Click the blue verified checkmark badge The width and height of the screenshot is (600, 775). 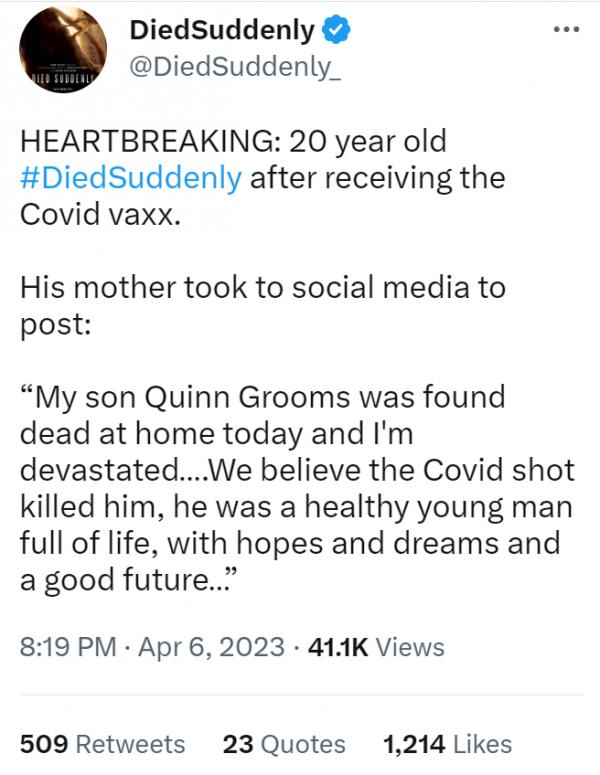(x=339, y=33)
